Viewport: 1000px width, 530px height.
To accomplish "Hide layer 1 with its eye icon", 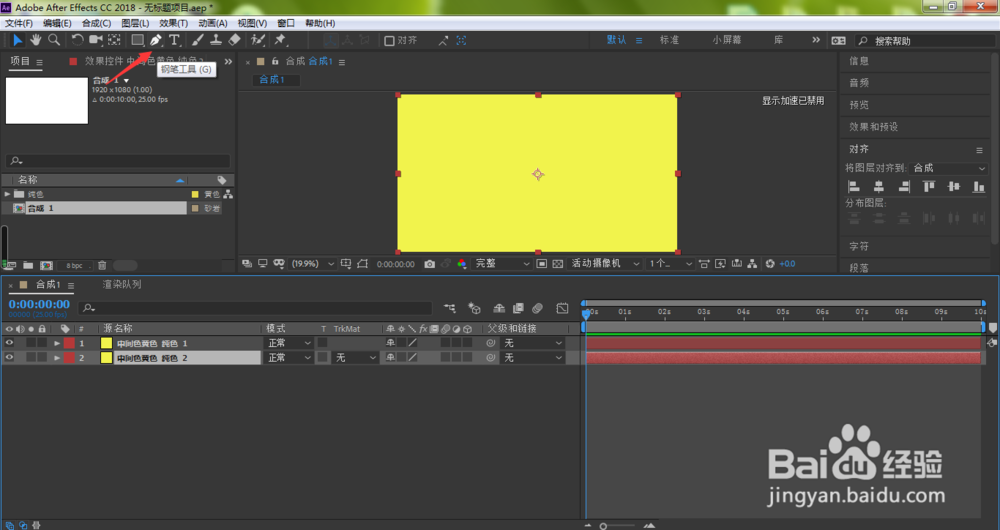I will pos(9,343).
